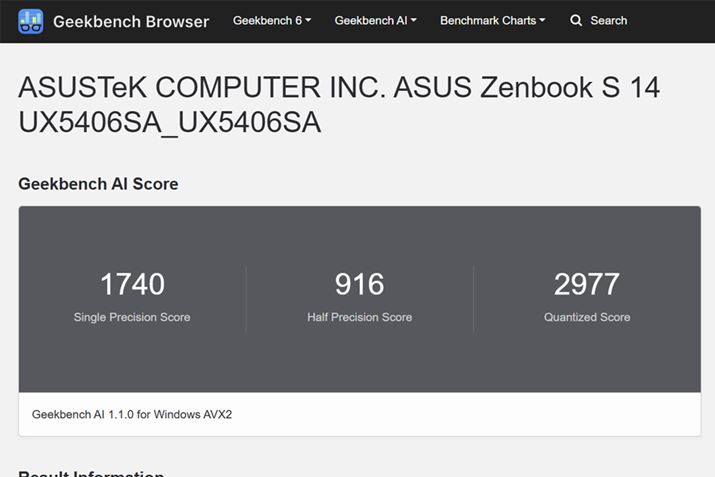Click the caret next to Geekbench AI
This screenshot has width=715, height=477.
pos(414,21)
